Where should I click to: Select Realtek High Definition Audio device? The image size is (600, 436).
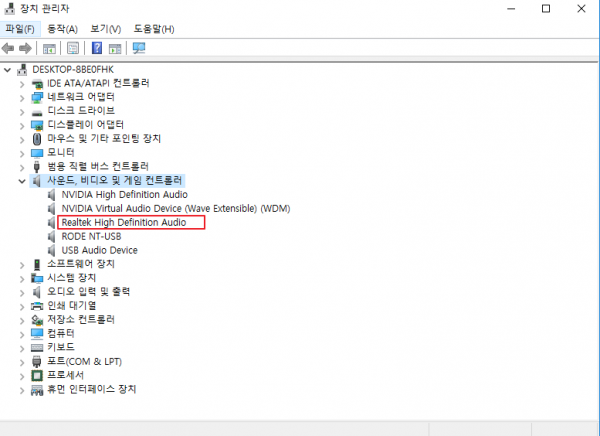124,222
